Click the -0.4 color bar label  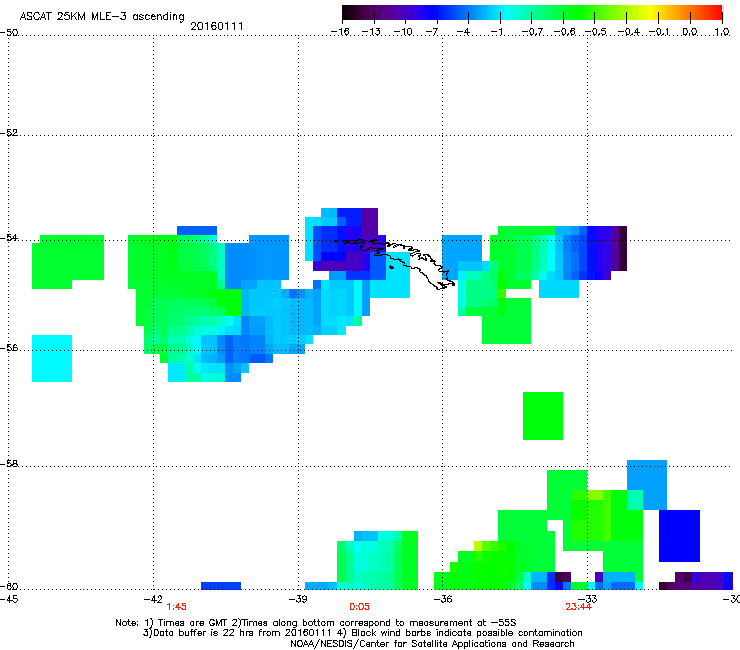click(x=628, y=32)
